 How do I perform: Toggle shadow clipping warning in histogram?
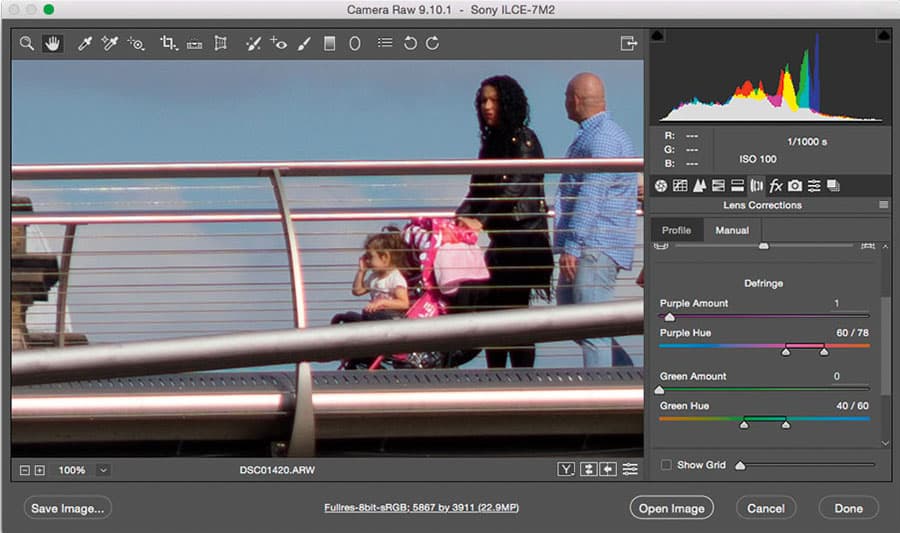657,36
